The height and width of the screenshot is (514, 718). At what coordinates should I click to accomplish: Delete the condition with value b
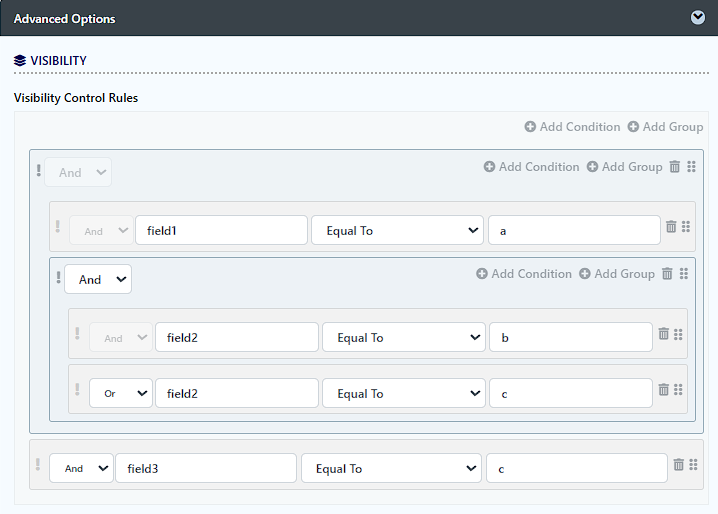point(663,334)
